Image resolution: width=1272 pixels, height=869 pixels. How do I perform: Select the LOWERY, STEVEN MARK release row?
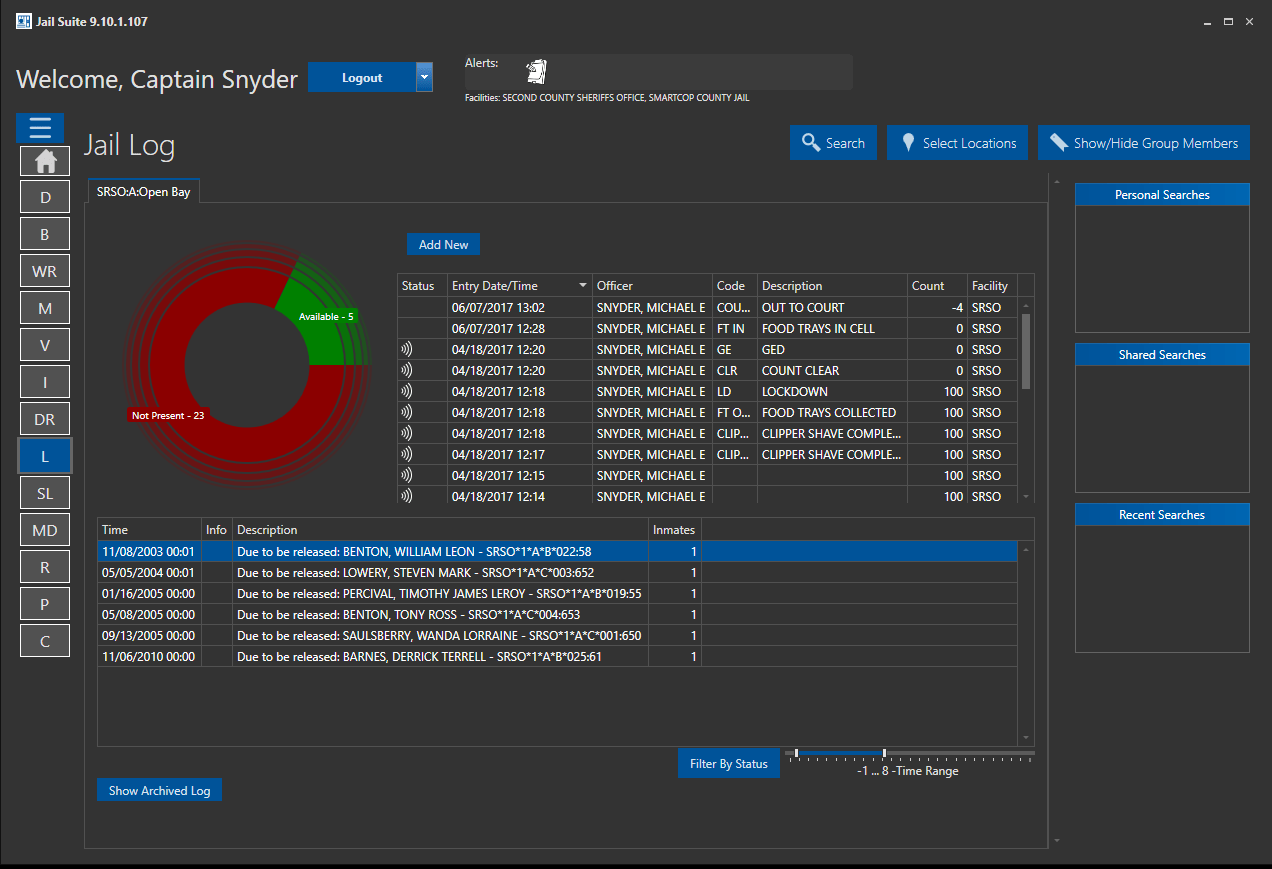[x=557, y=573]
